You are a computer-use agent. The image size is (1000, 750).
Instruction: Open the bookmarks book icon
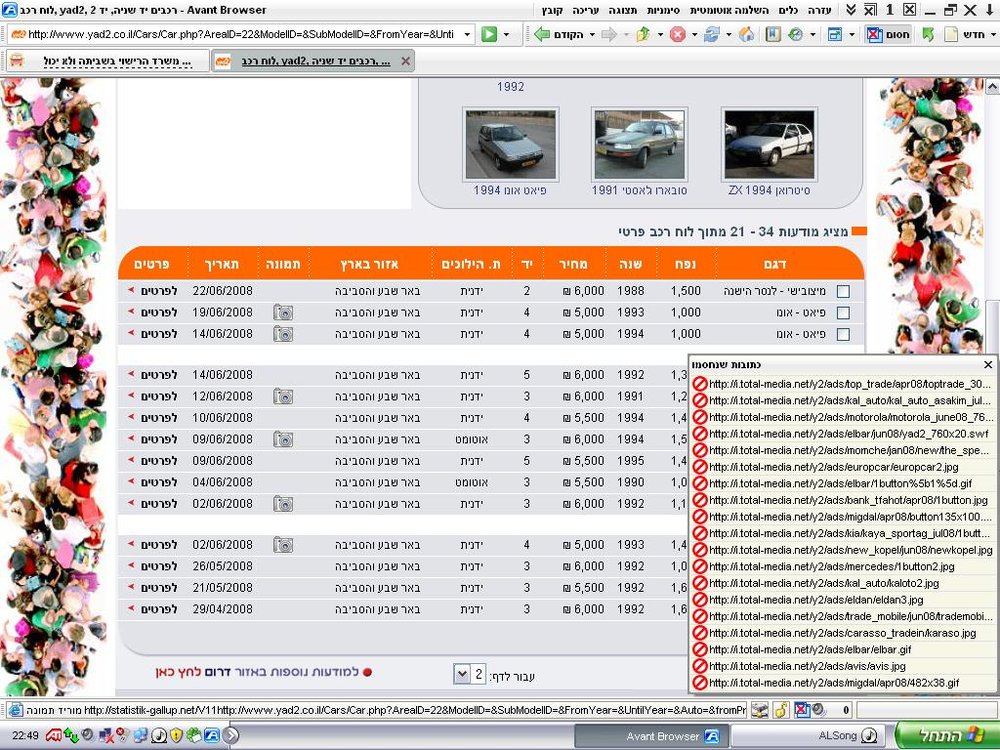(x=773, y=34)
